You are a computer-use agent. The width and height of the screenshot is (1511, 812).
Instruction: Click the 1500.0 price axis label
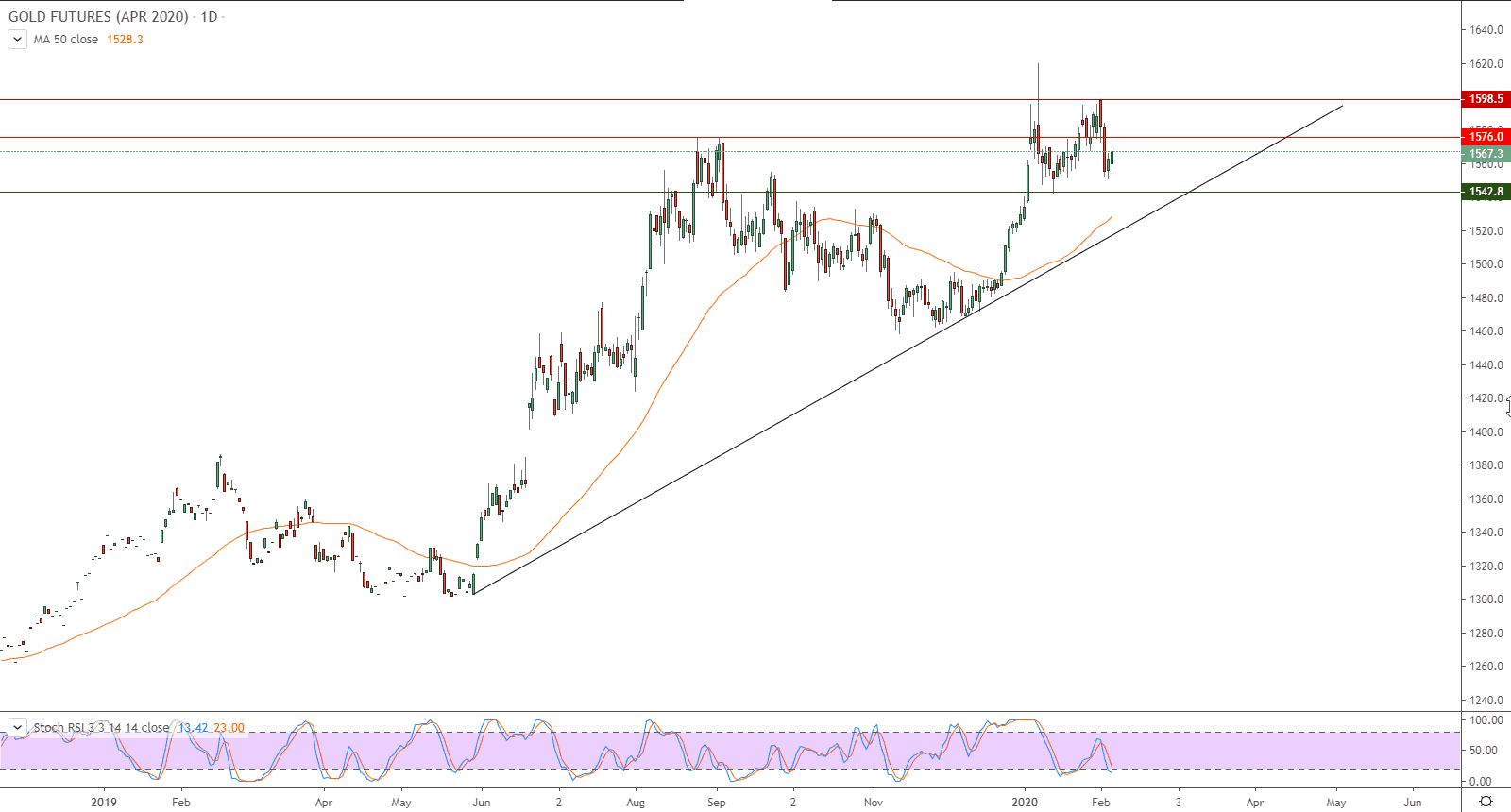click(x=1486, y=264)
